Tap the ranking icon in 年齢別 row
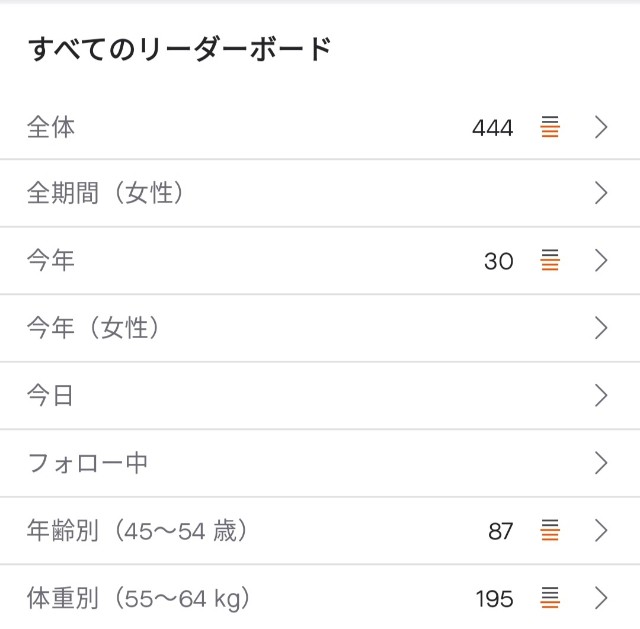The height and width of the screenshot is (629, 640). [x=550, y=530]
